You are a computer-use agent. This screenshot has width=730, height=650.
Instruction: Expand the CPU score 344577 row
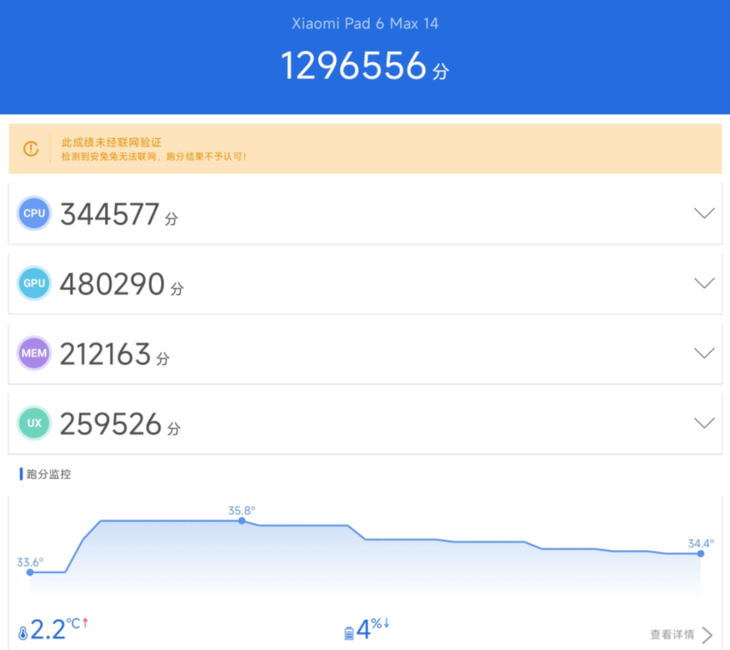704,213
